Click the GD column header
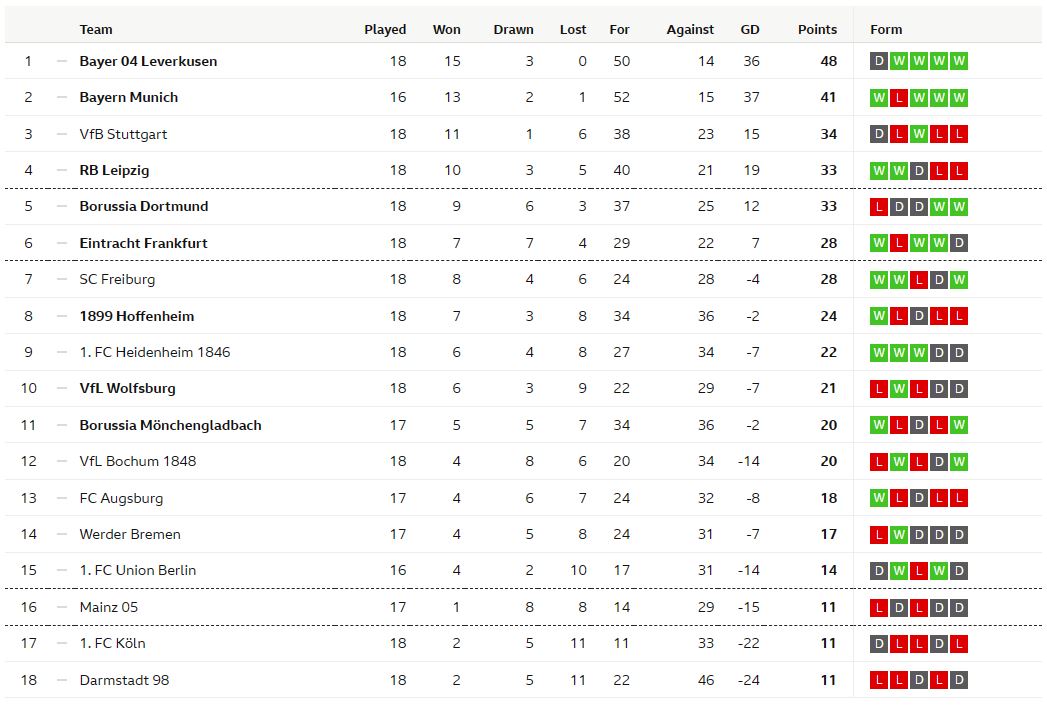Viewport: 1047px width, 705px height. (x=750, y=29)
